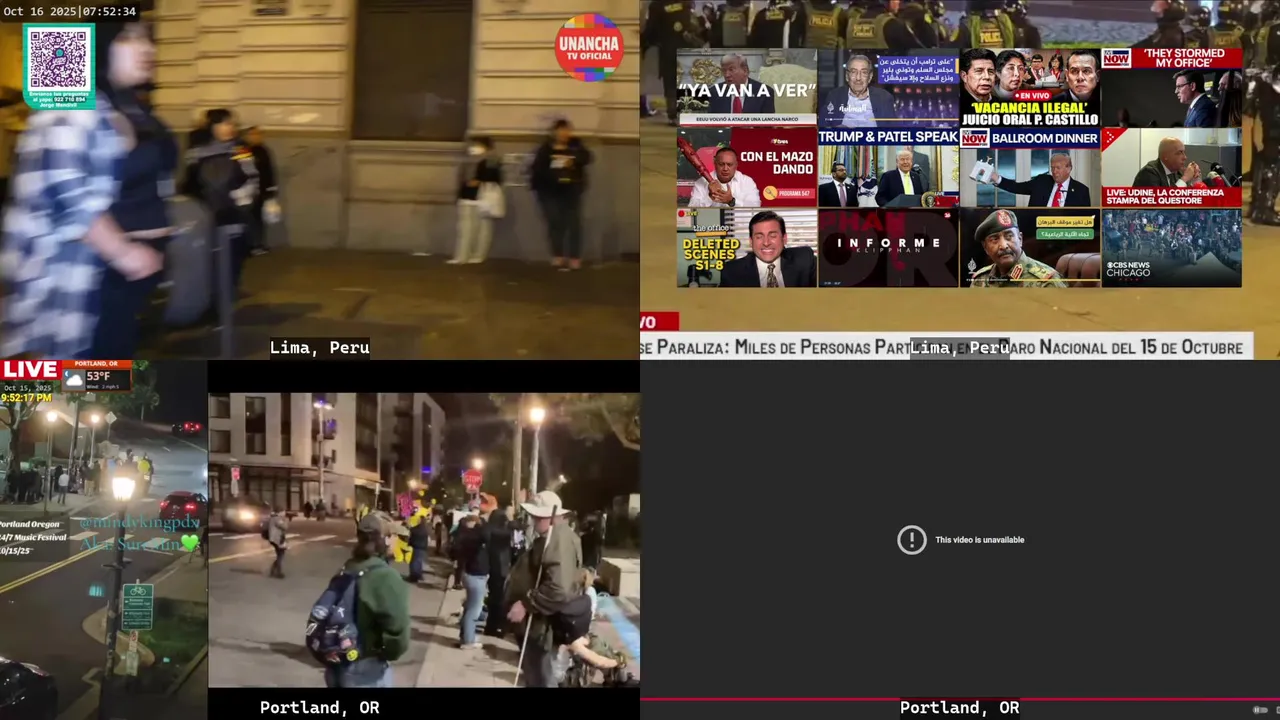Screen dimensions: 1280x720
Task: Click the 'Oct 15, 2025' date overlay
Action: pyautogui.click(x=27, y=388)
